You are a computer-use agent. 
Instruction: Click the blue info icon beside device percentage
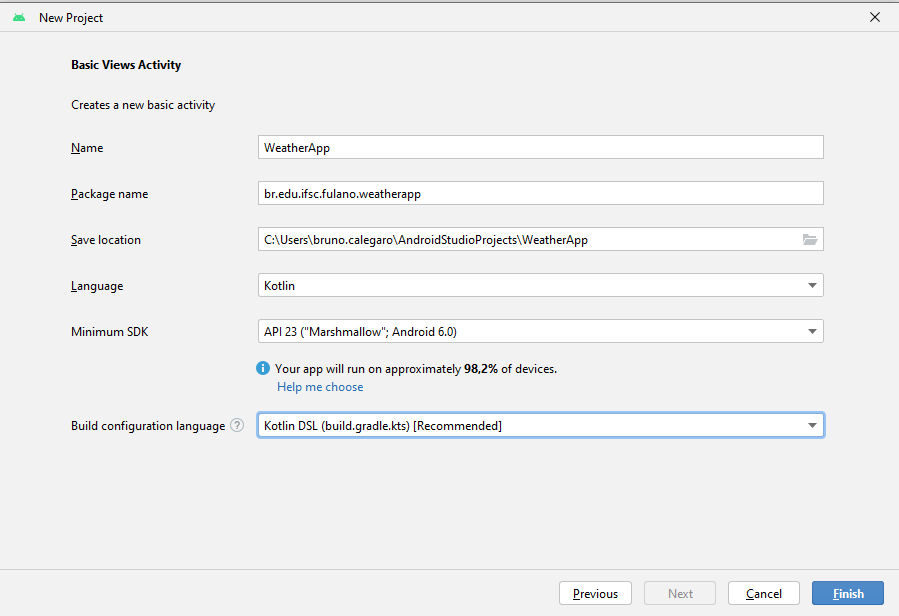coord(263,369)
